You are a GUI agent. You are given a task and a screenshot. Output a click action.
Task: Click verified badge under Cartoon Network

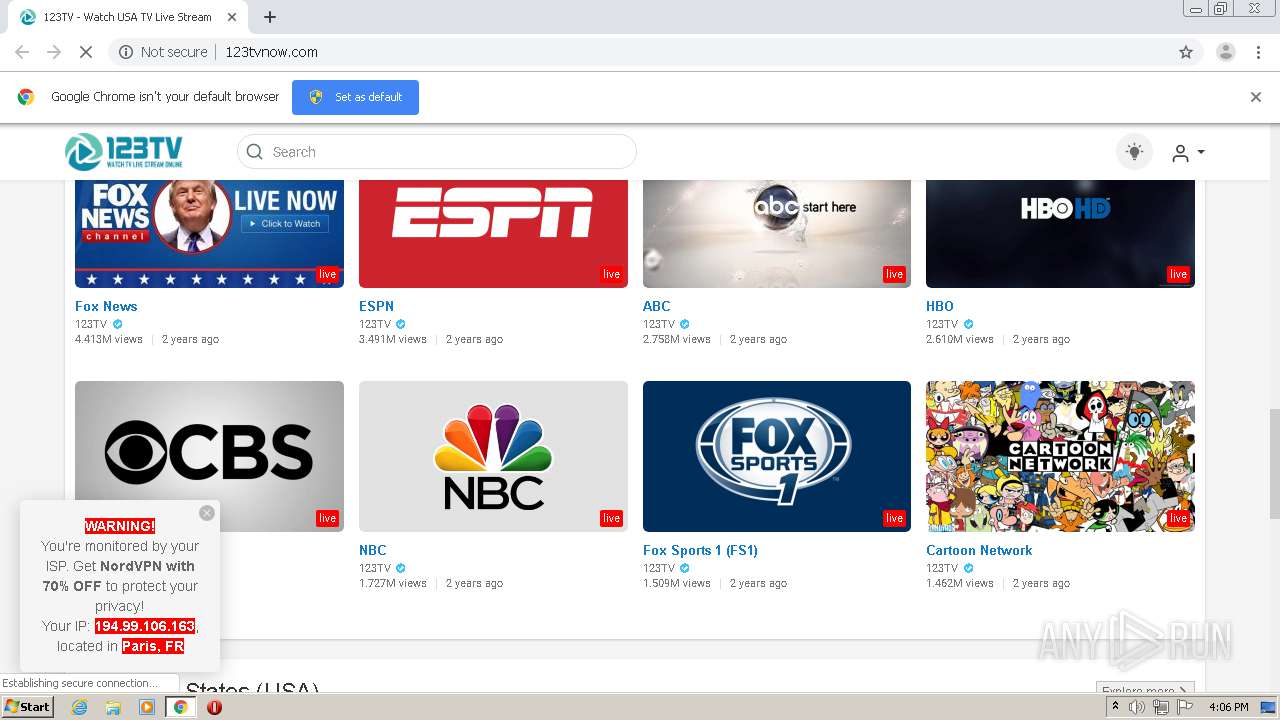tap(968, 568)
